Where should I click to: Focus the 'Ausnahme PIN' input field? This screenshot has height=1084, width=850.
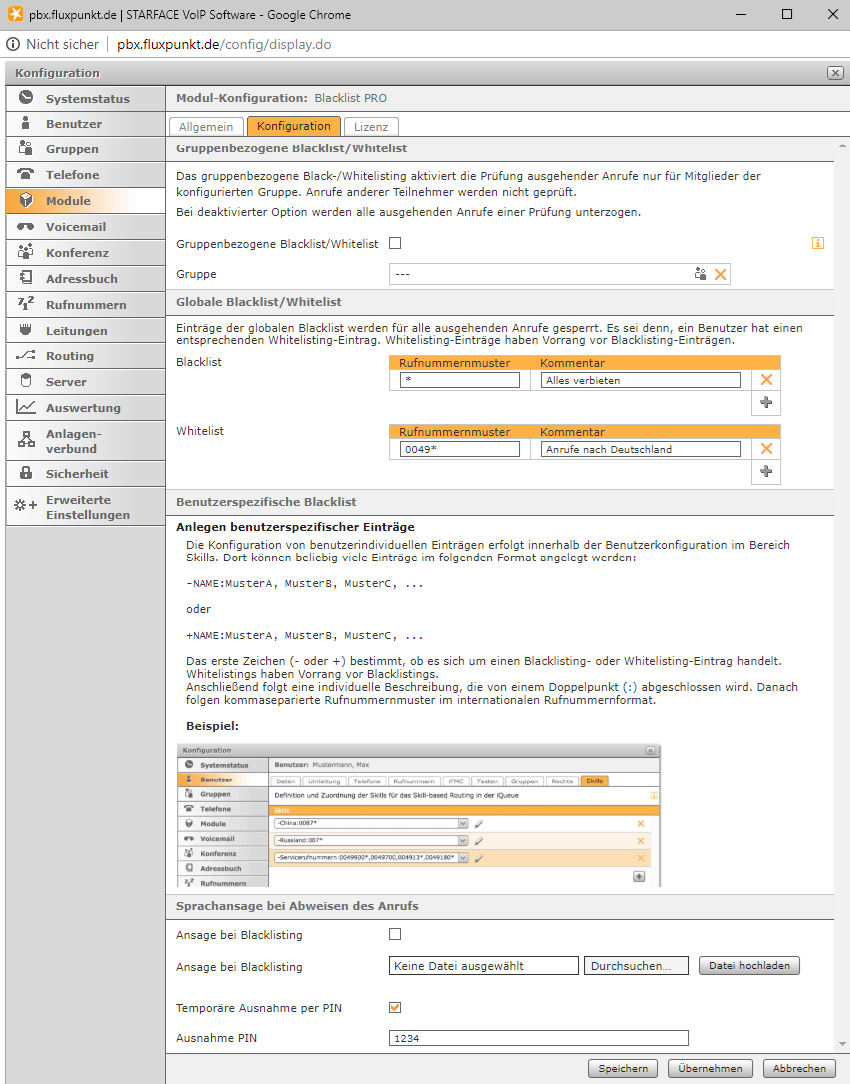[539, 1038]
